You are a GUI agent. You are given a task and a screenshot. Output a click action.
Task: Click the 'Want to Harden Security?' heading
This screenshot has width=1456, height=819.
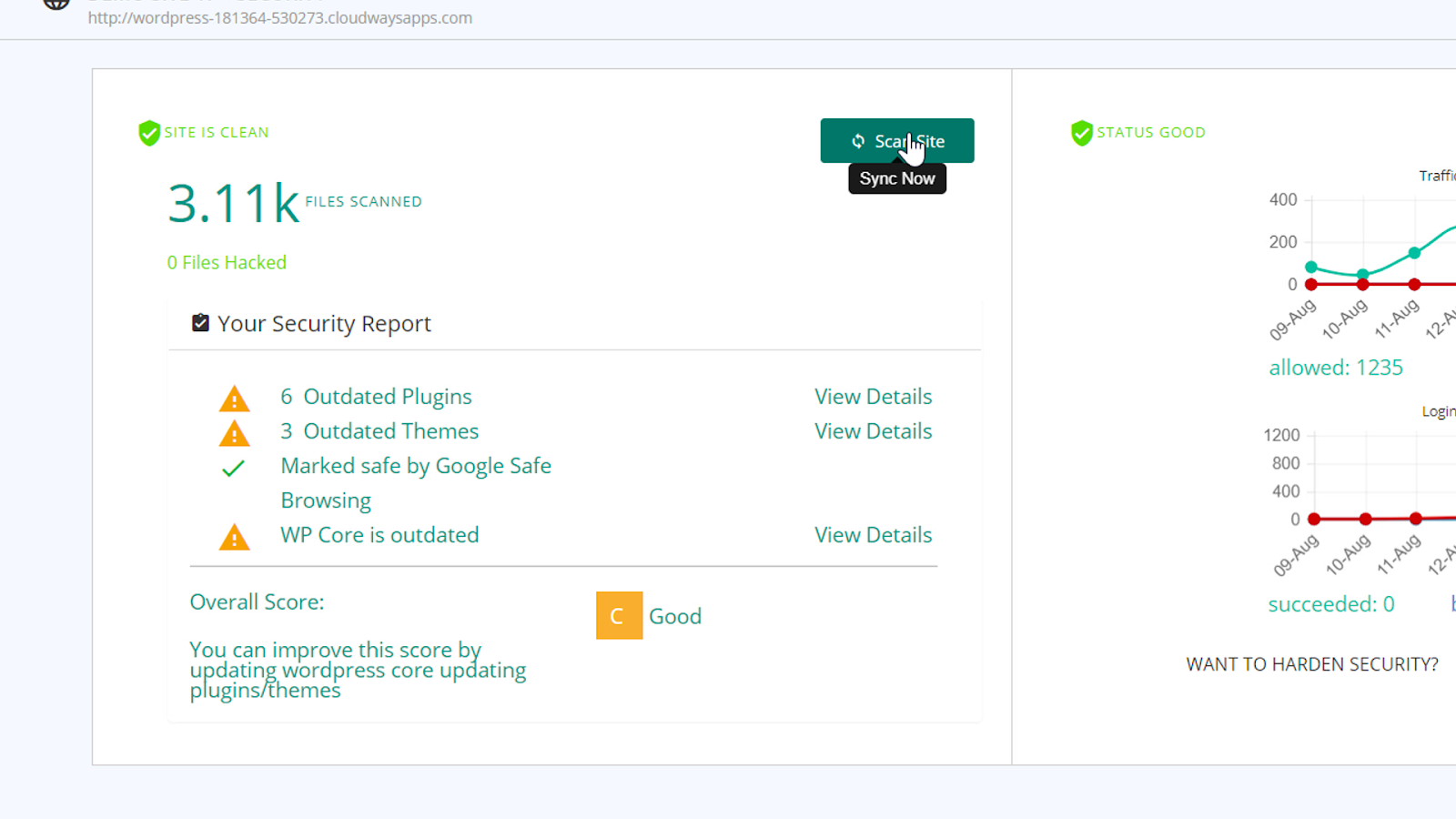click(1311, 664)
